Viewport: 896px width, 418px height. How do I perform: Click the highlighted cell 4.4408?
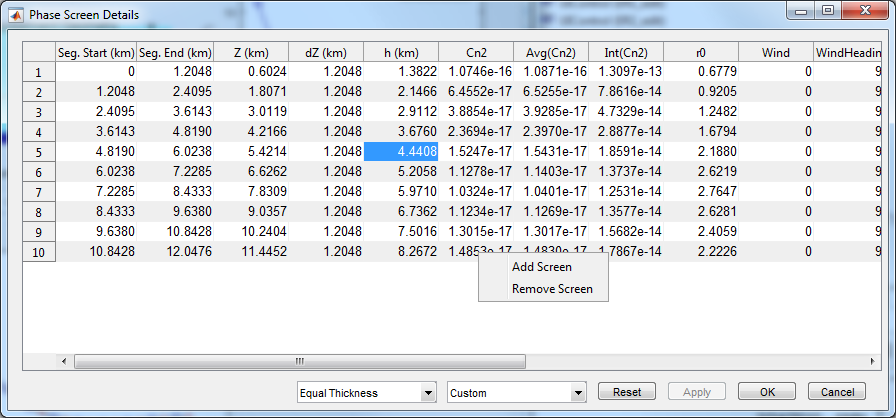tap(401, 151)
